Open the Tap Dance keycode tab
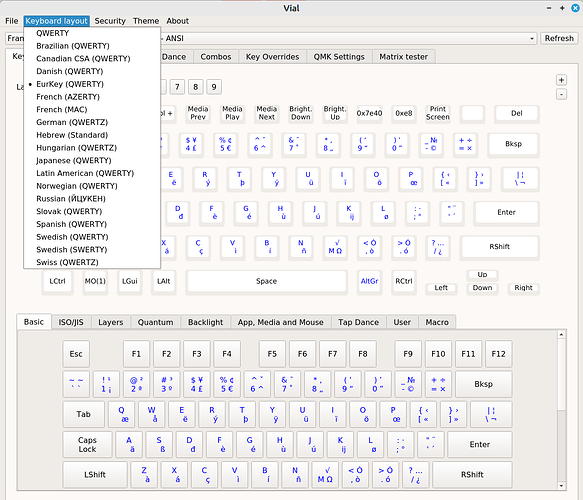 pos(358,322)
